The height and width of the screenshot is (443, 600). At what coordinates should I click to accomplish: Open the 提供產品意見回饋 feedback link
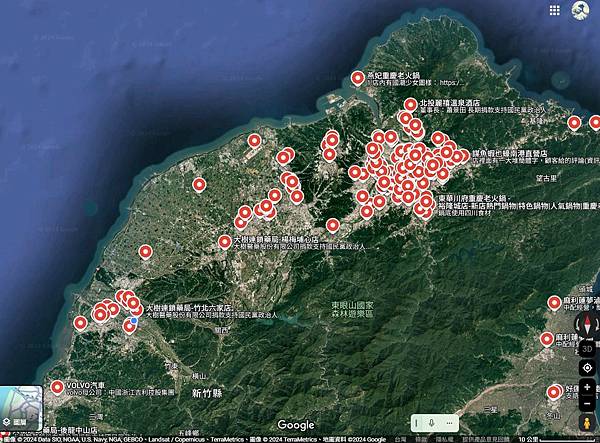pos(486,440)
